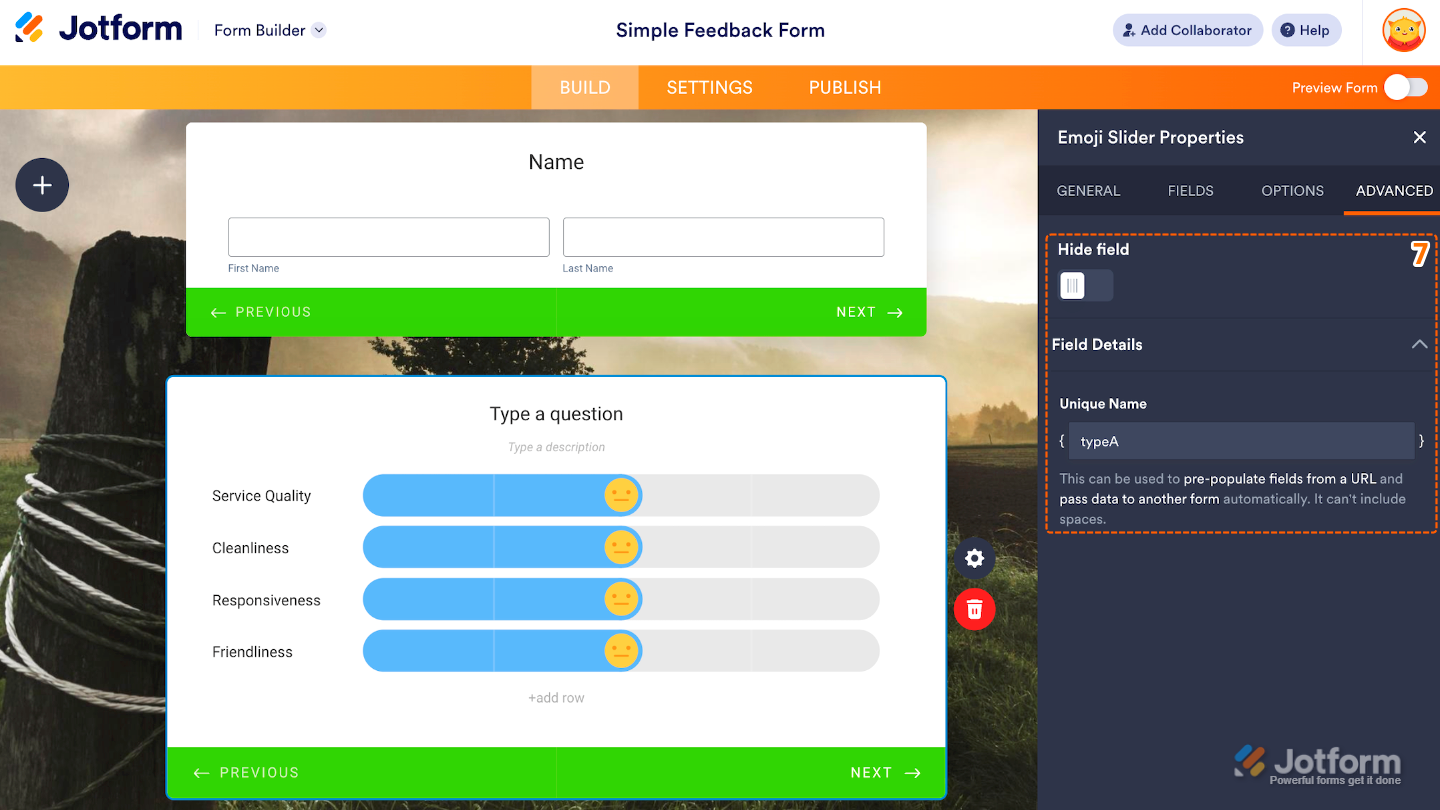Open the OPTIONS properties tab
The height and width of the screenshot is (810, 1440).
tap(1292, 191)
